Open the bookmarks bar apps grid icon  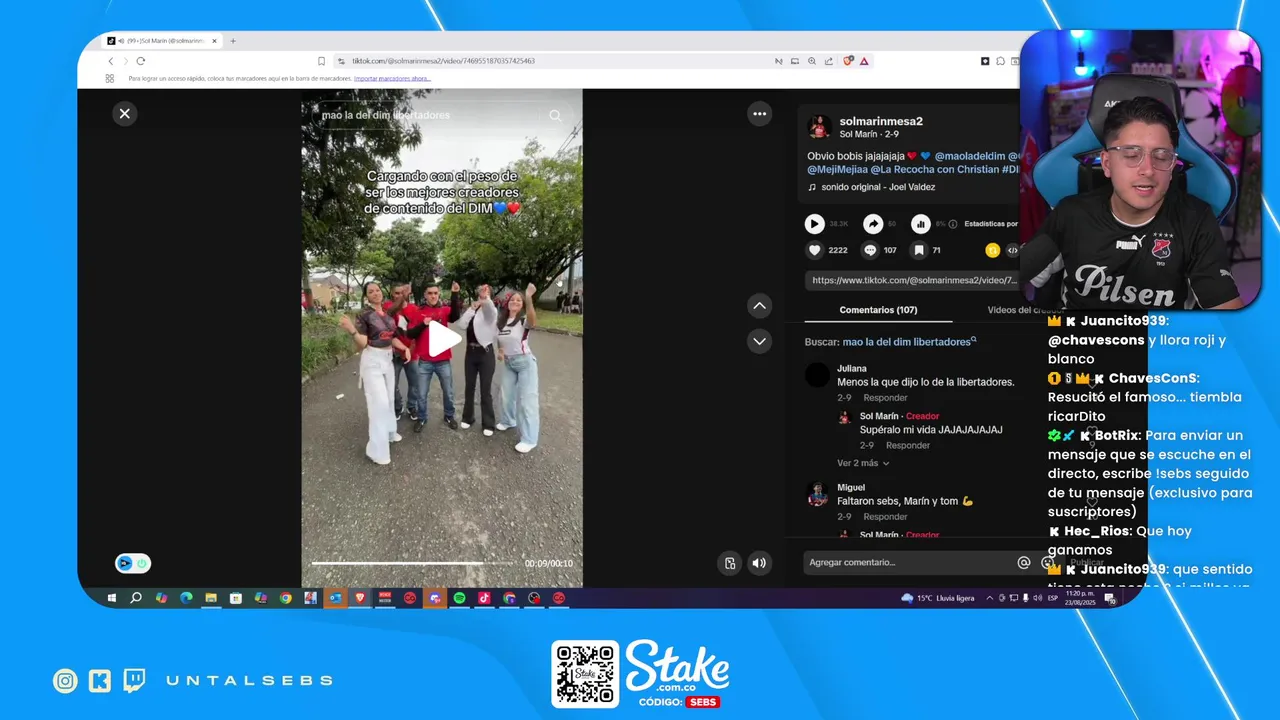(110, 78)
